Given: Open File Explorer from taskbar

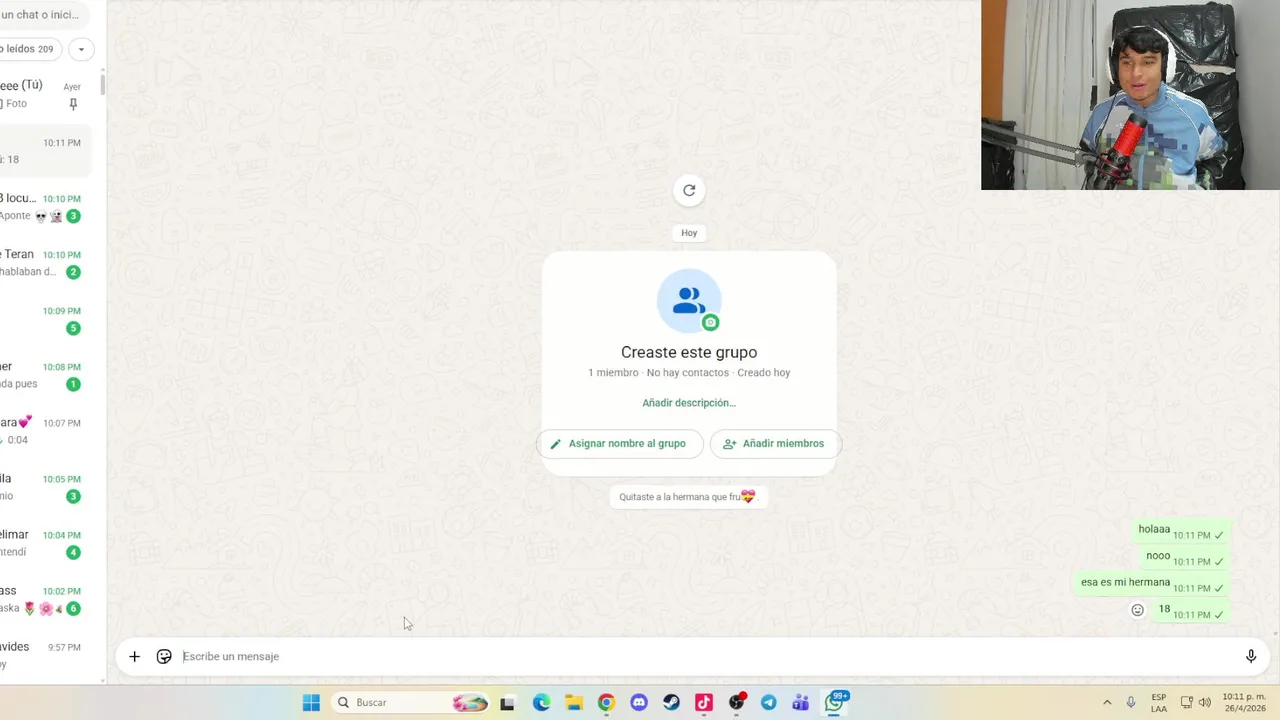Looking at the screenshot, I should tap(574, 703).
